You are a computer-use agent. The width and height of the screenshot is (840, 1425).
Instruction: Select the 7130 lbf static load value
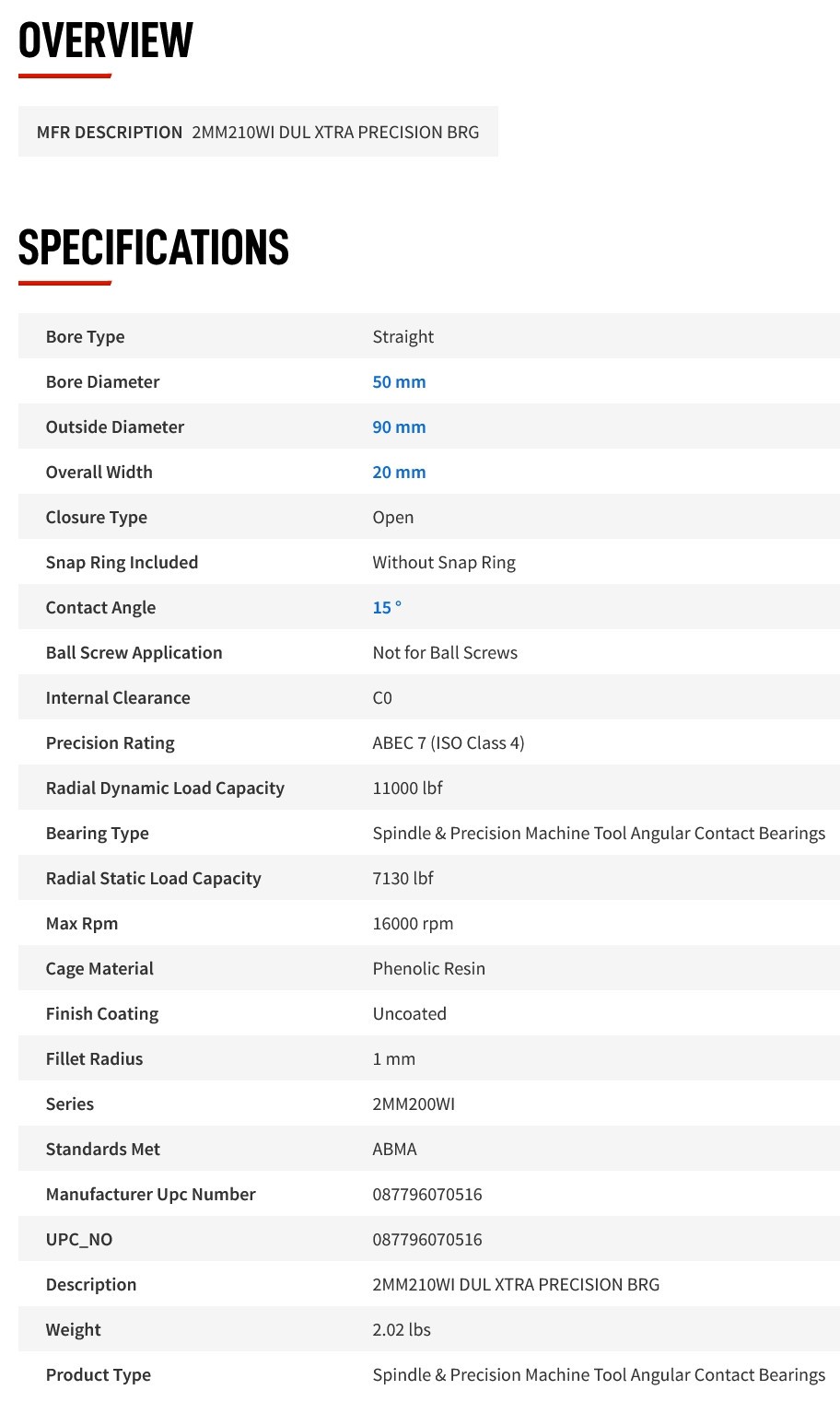[x=402, y=878]
